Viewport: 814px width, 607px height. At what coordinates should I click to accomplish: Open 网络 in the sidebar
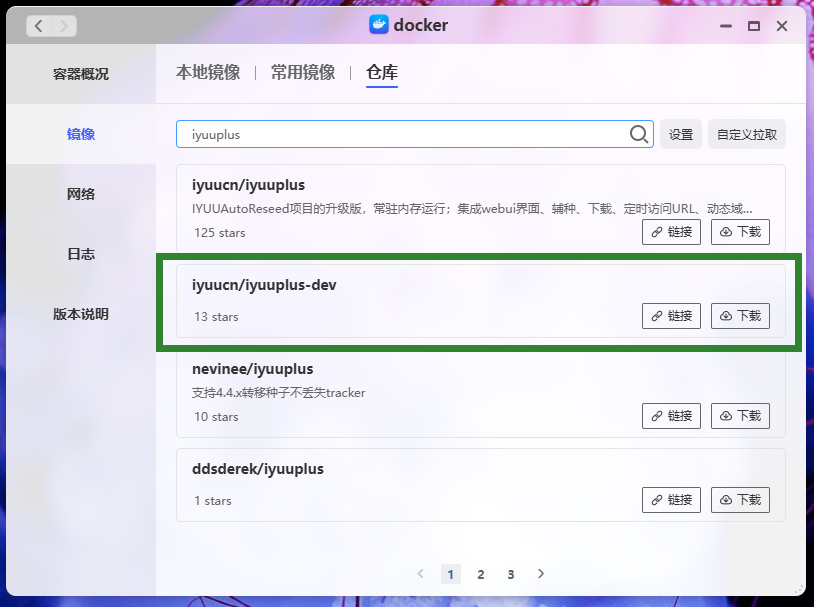[81, 194]
